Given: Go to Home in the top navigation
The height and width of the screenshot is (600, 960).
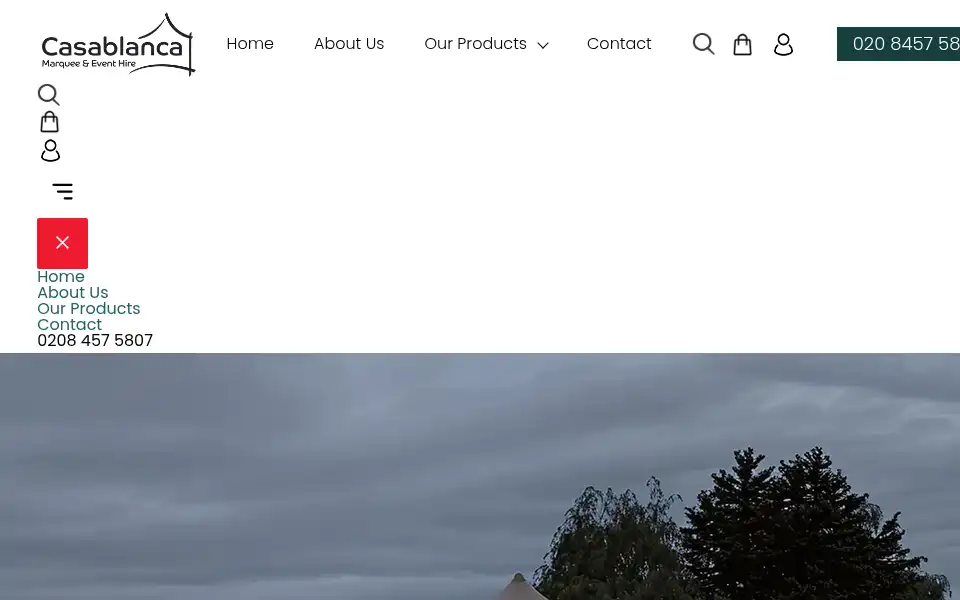Looking at the screenshot, I should pos(250,43).
